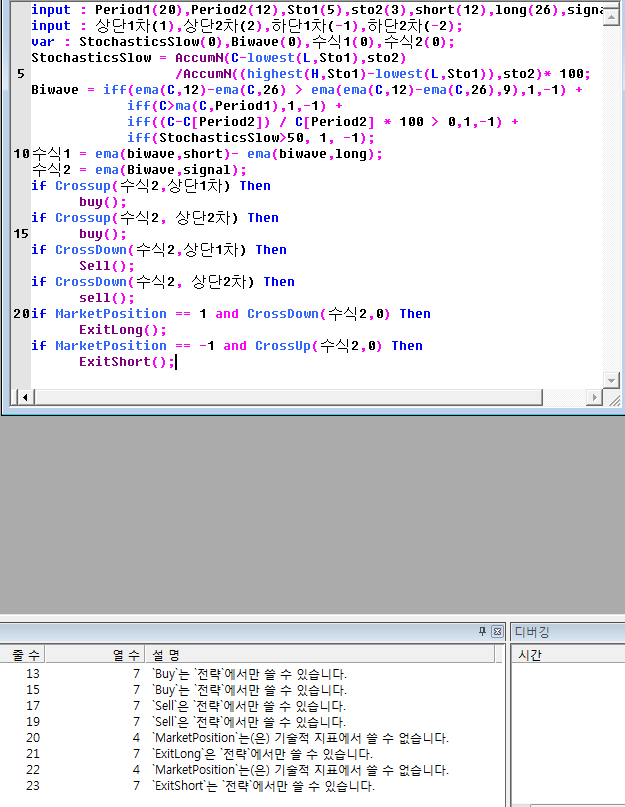Image resolution: width=625 pixels, height=807 pixels.
Task: Click the 시간 column header in debugging panel
Action: point(568,655)
